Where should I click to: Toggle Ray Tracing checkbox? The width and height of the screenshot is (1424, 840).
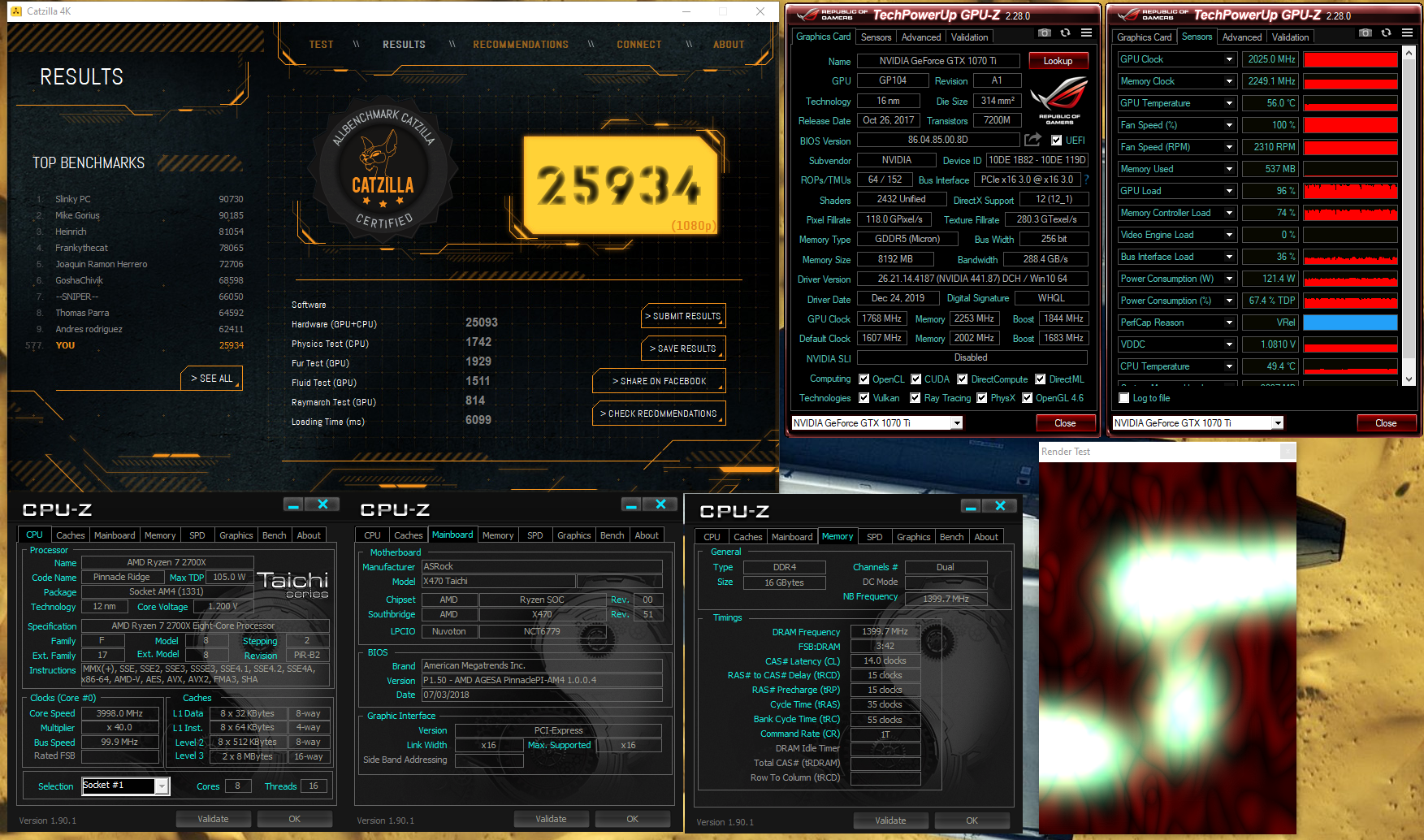[x=915, y=398]
